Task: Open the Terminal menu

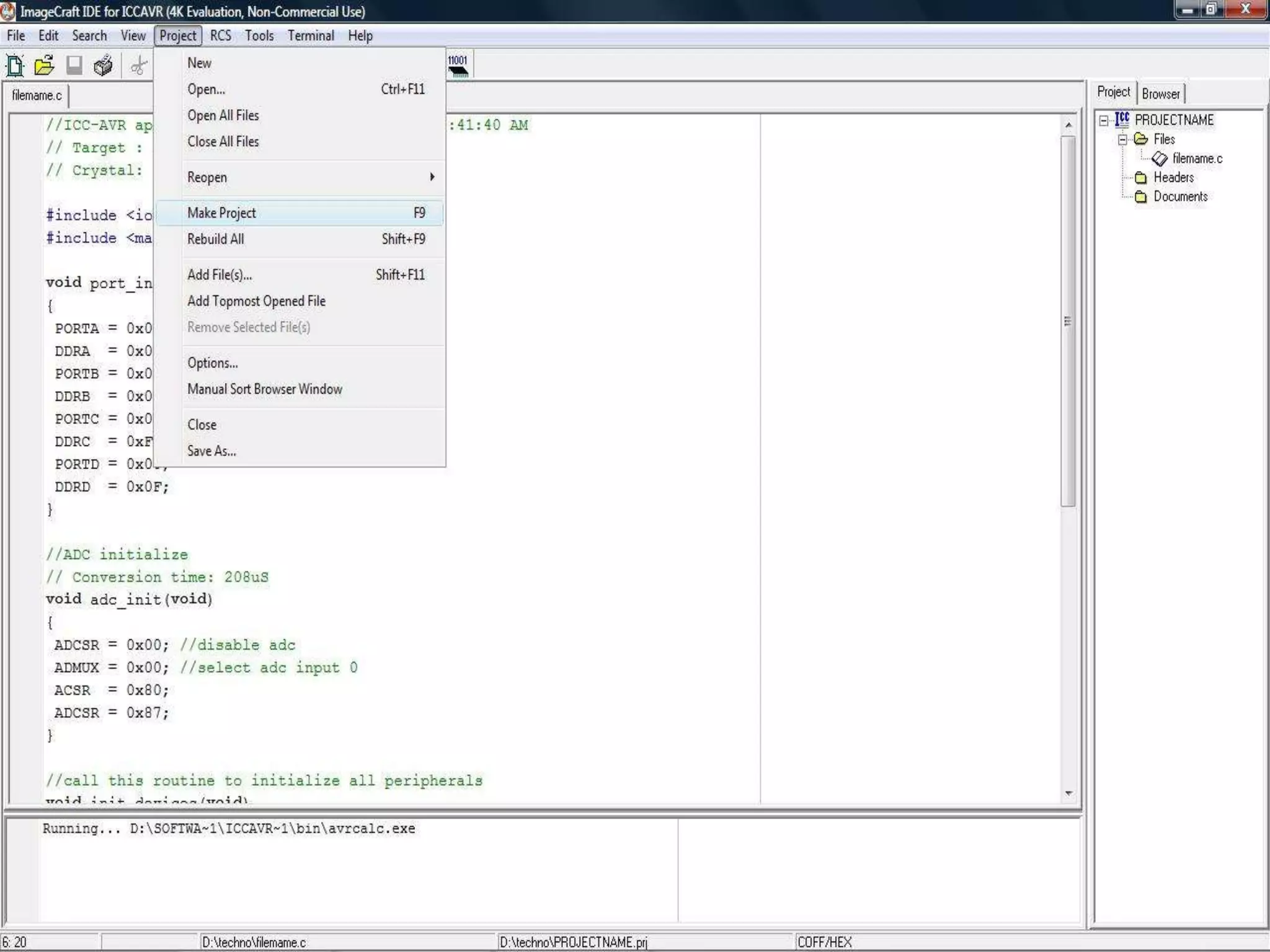Action: (x=311, y=35)
